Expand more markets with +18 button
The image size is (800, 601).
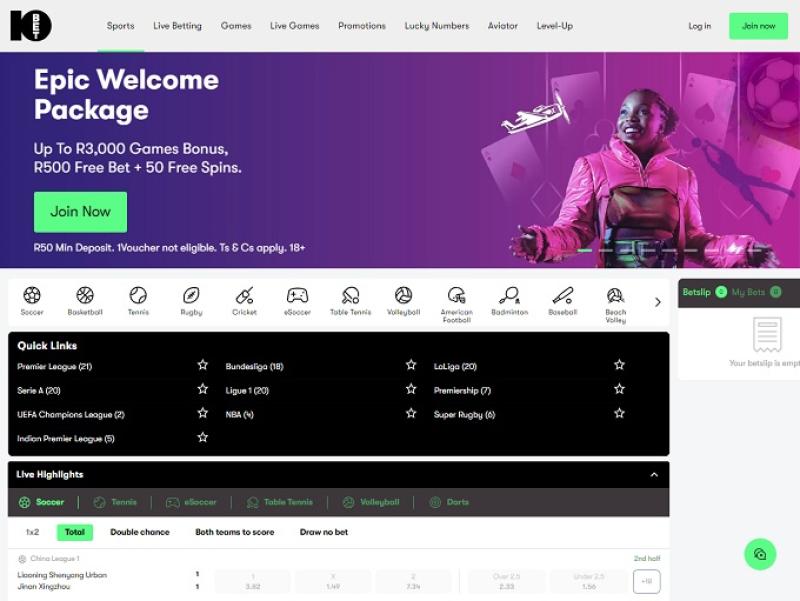[x=646, y=581]
